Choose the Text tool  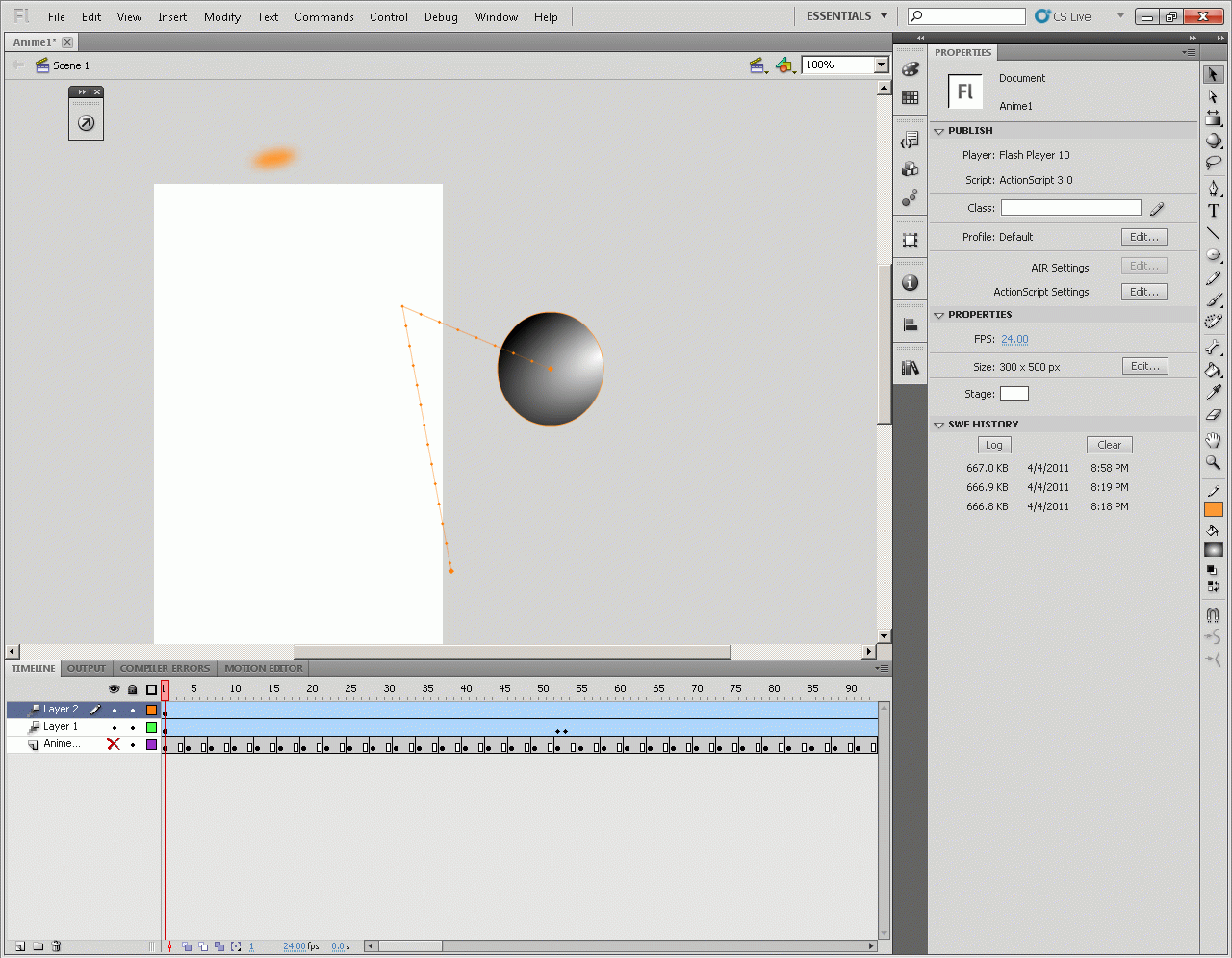tap(1213, 211)
